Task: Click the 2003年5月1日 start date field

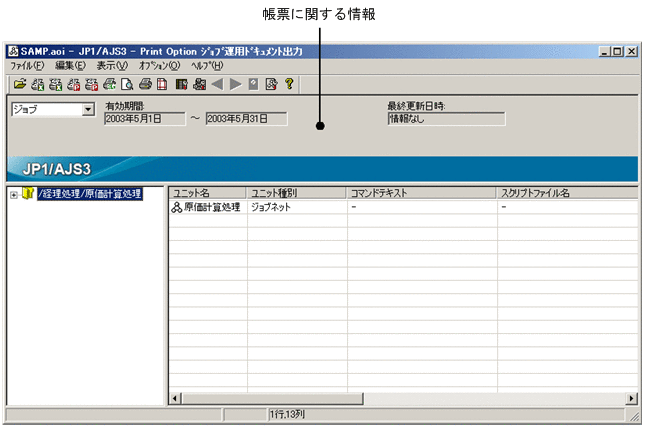Action: 144,119
